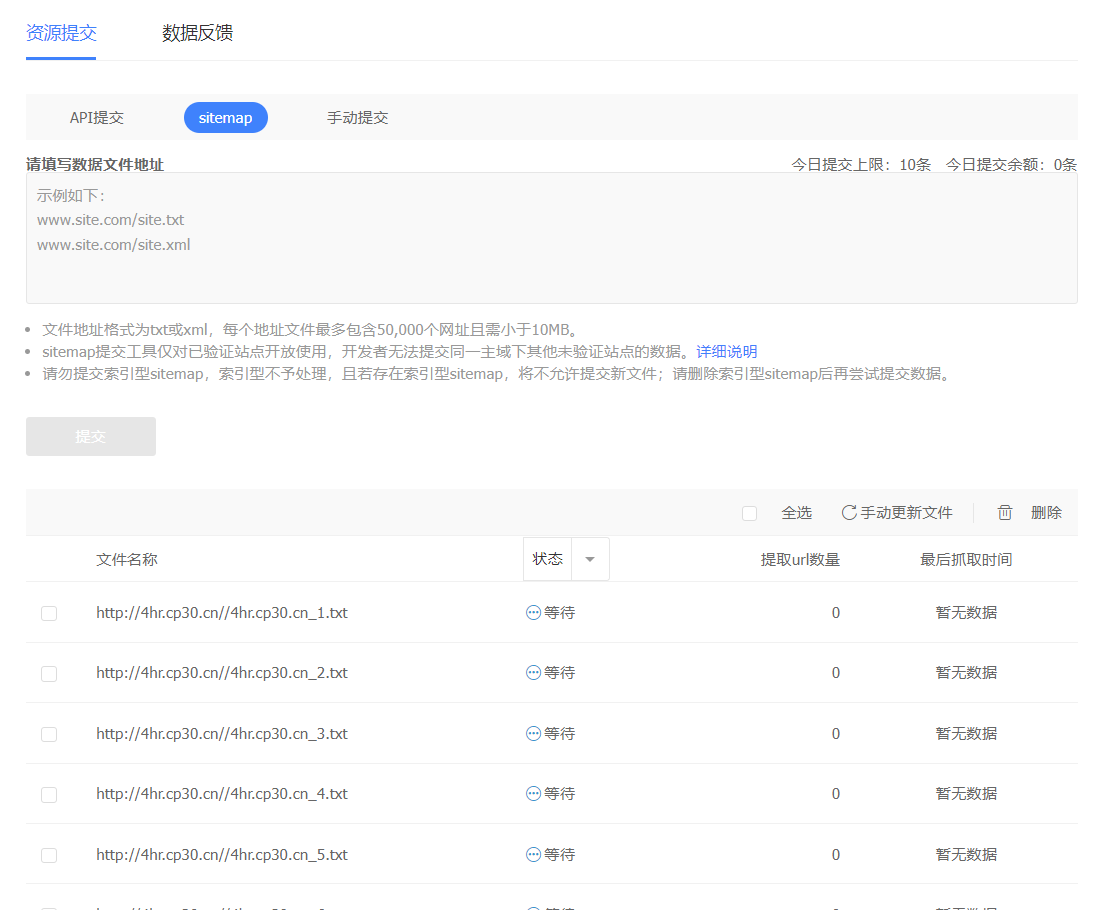
Task: Open the 详细说明 link
Action: (x=728, y=351)
